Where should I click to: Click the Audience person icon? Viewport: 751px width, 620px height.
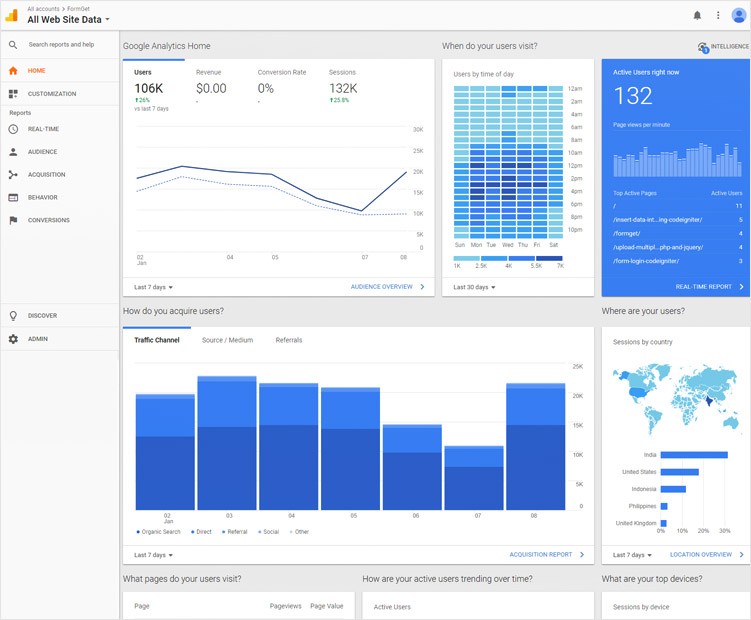click(x=13, y=152)
